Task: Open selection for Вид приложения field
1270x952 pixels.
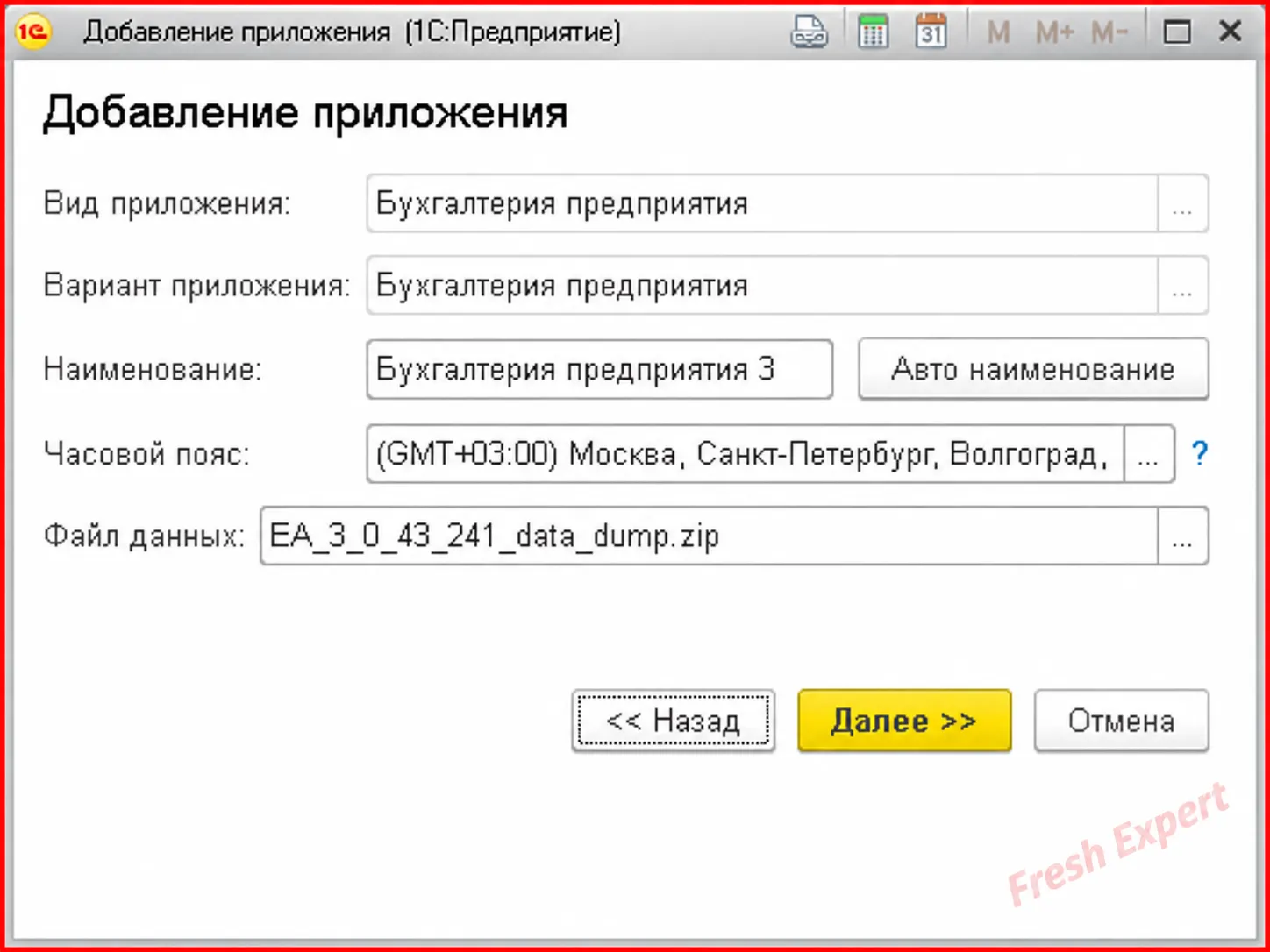Action: [1182, 203]
